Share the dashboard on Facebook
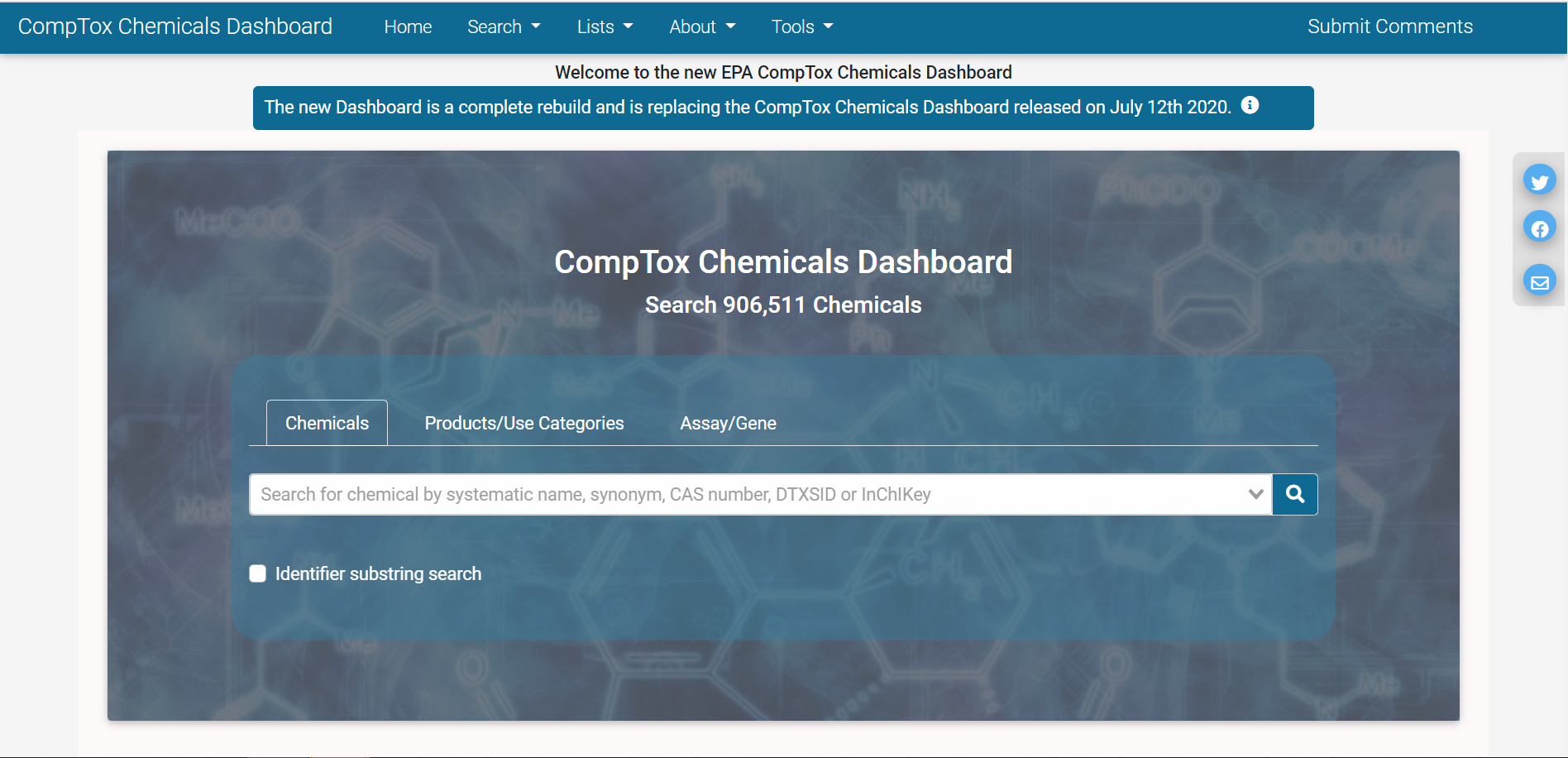 tap(1539, 228)
